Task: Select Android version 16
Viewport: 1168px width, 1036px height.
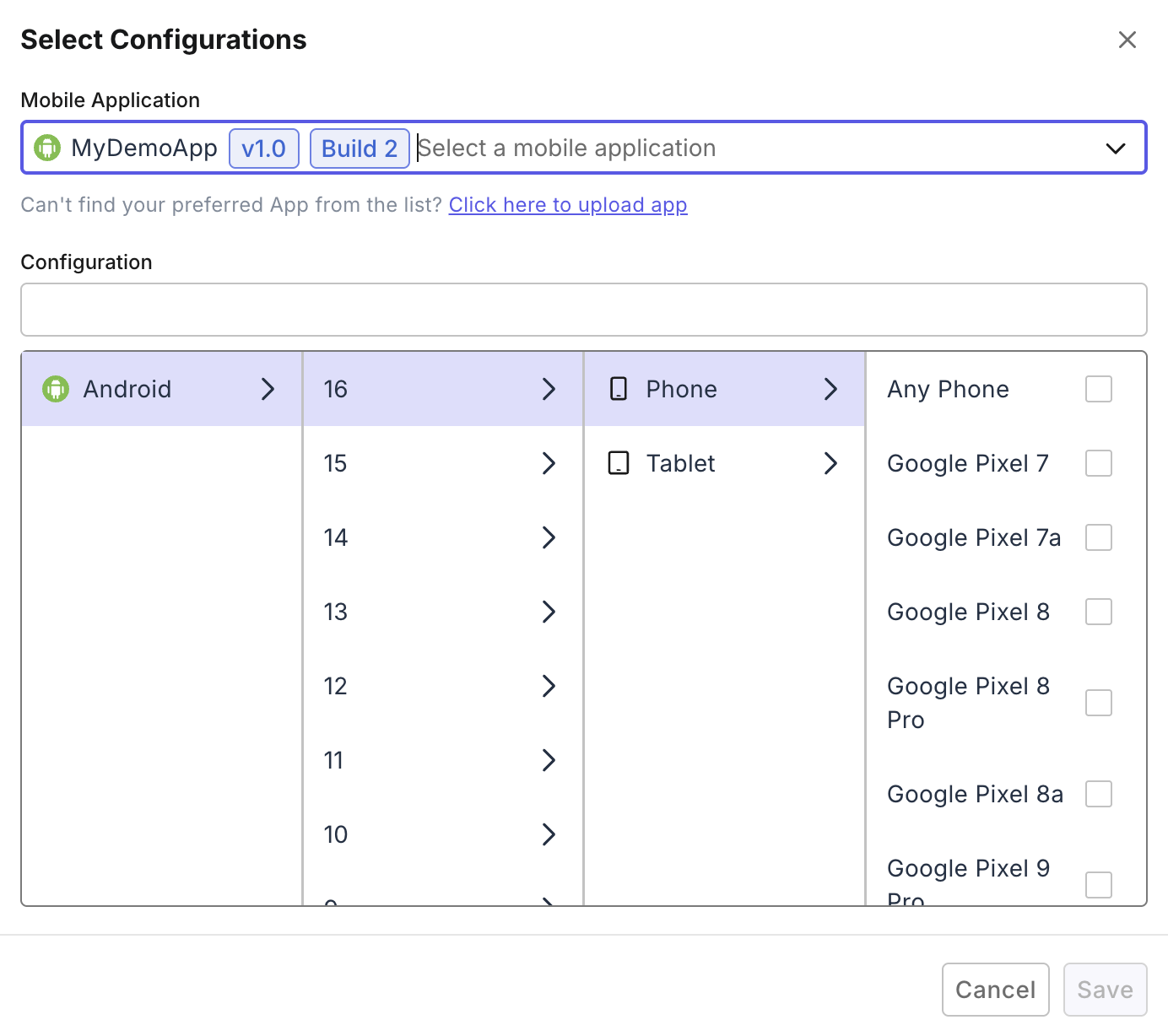Action: (x=443, y=389)
